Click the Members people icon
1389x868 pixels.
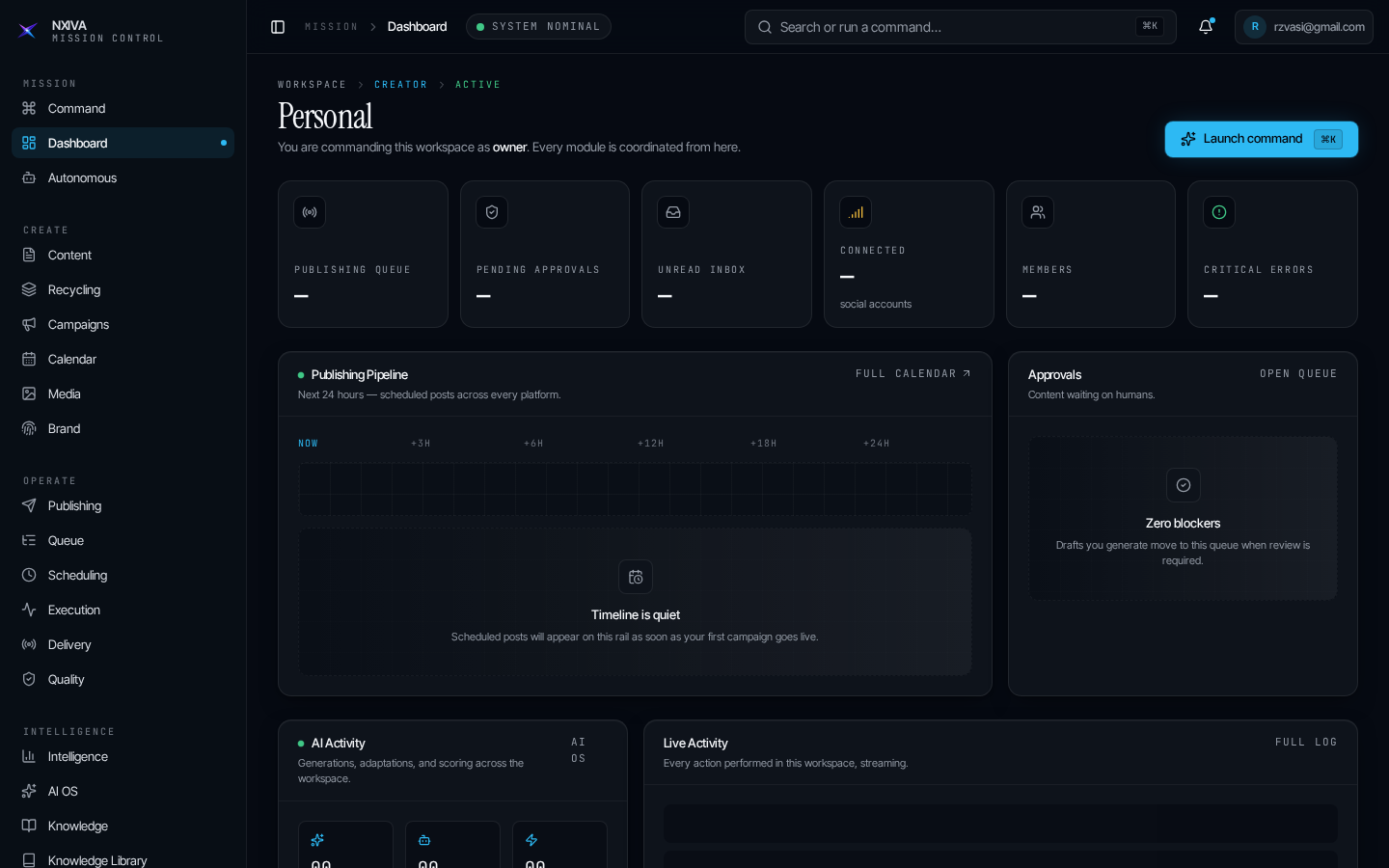pos(1038,212)
